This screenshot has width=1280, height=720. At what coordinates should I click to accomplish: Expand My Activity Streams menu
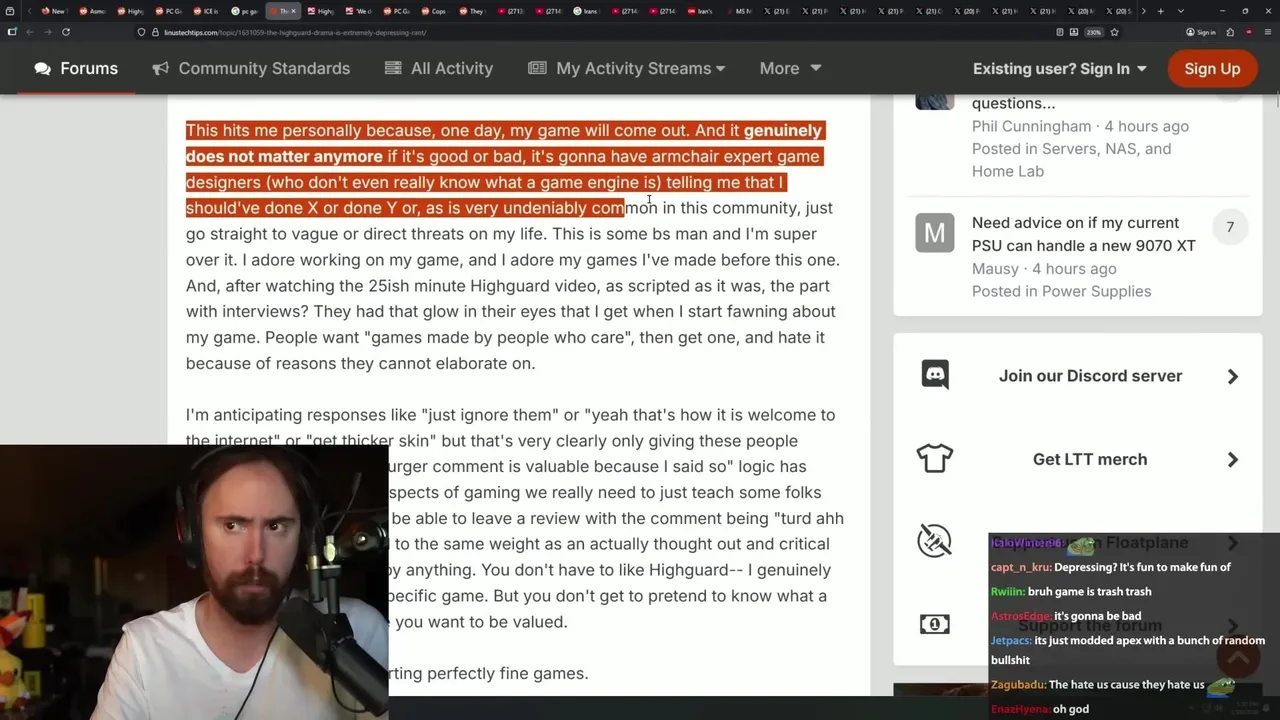coord(627,68)
